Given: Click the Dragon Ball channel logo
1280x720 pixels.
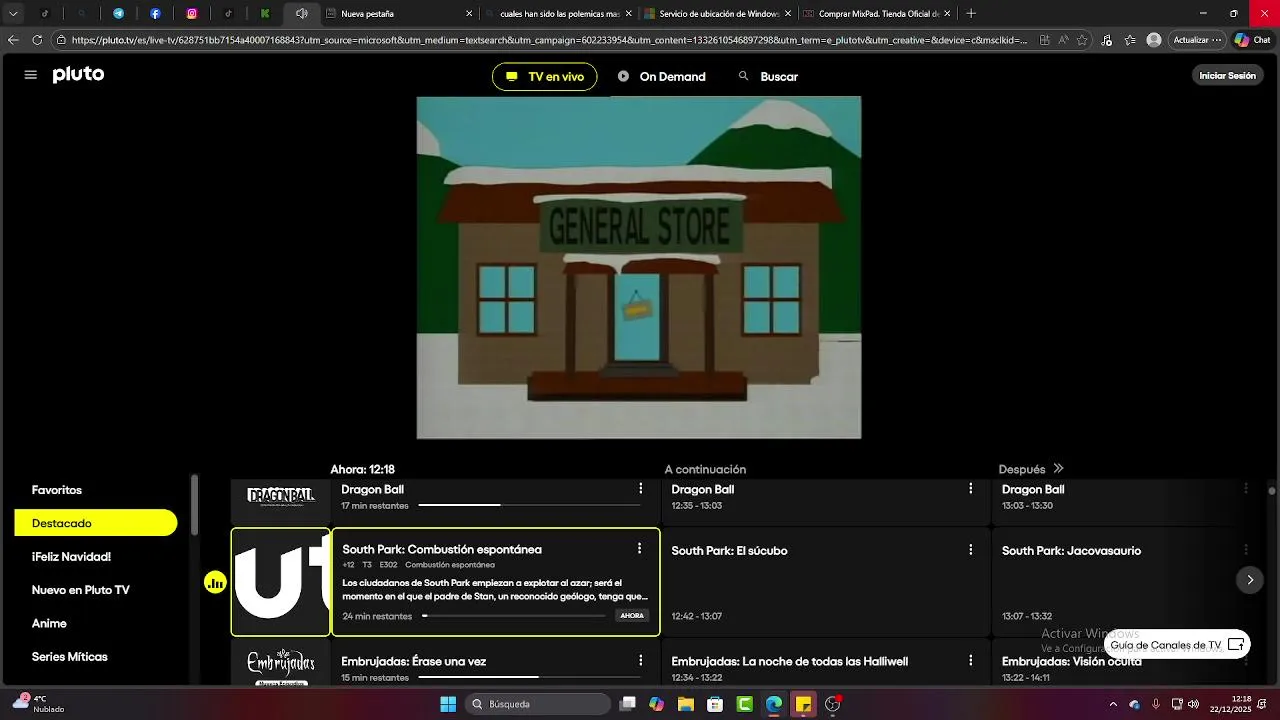Looking at the screenshot, I should pyautogui.click(x=281, y=497).
